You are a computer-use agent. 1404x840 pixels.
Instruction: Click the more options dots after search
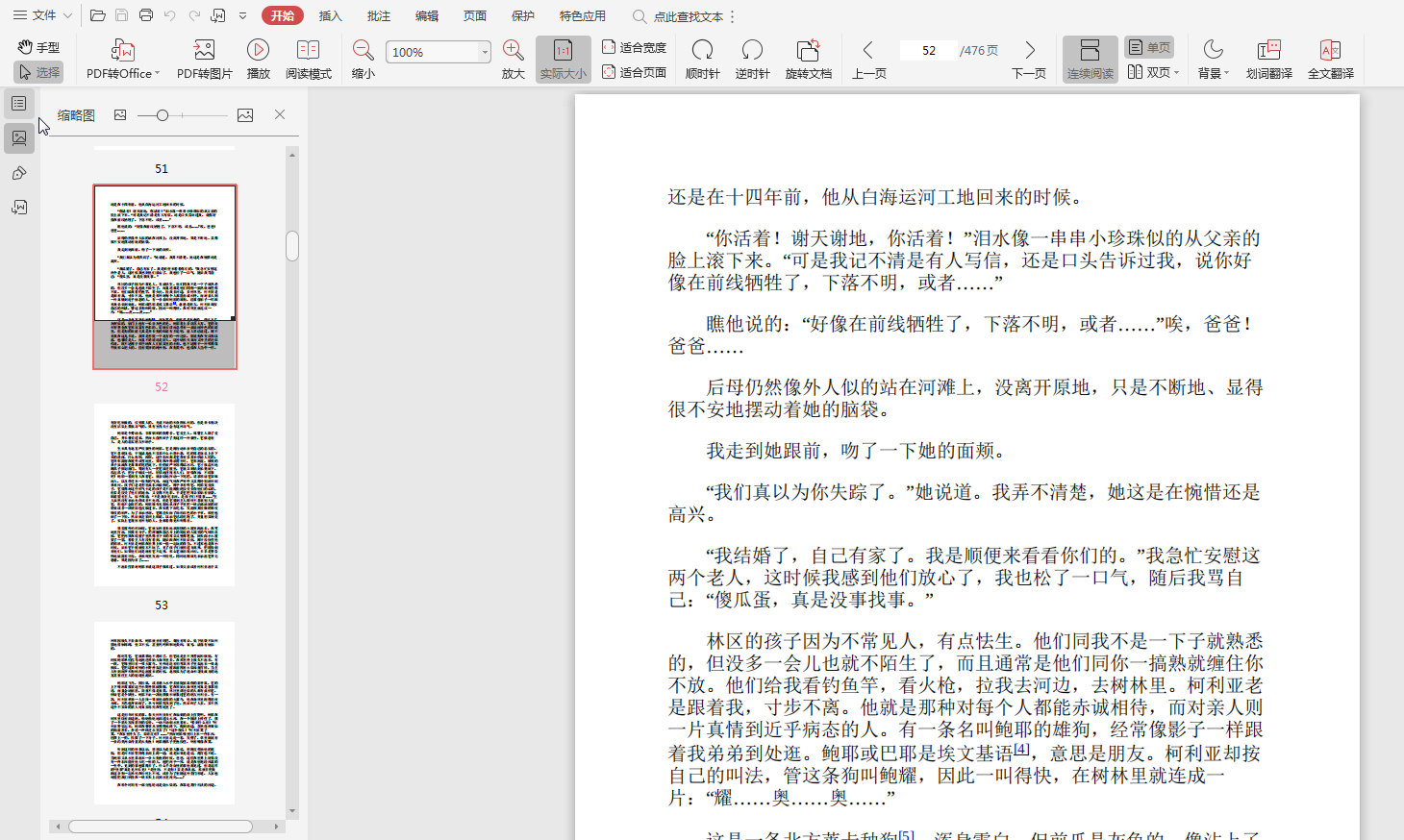(733, 16)
